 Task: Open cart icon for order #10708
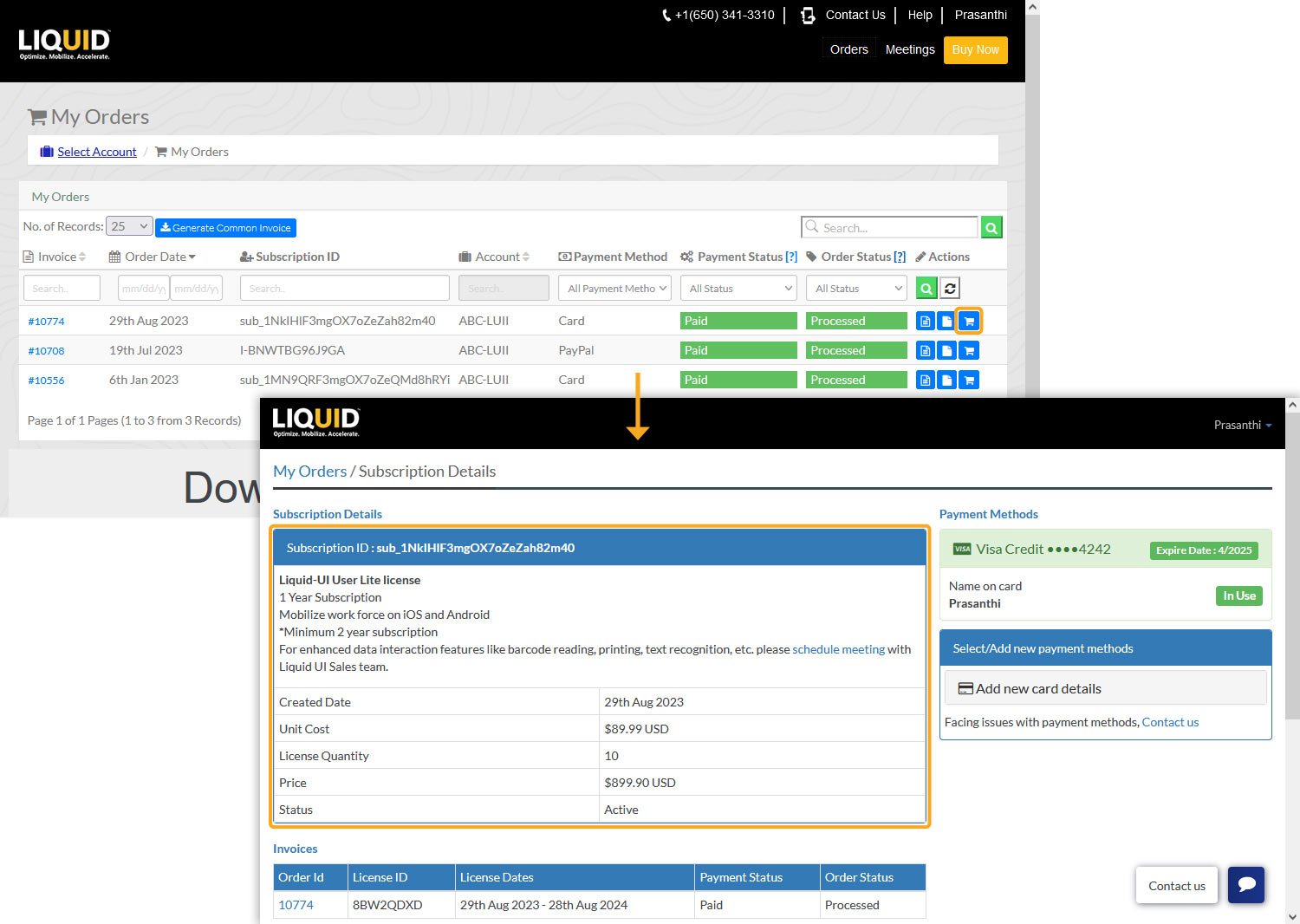click(969, 350)
